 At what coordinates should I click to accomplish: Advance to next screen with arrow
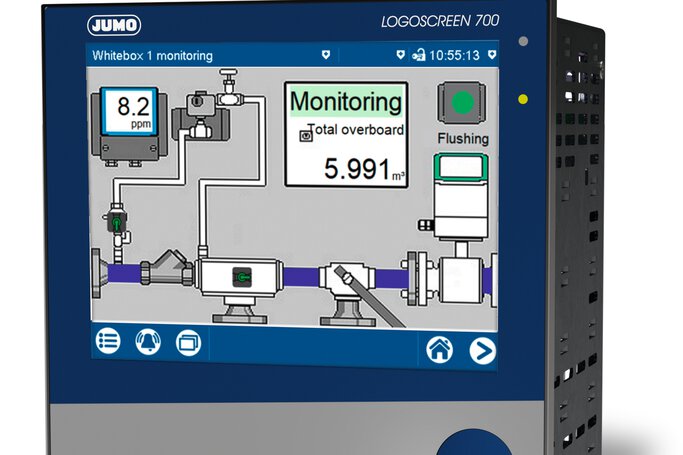pyautogui.click(x=483, y=351)
